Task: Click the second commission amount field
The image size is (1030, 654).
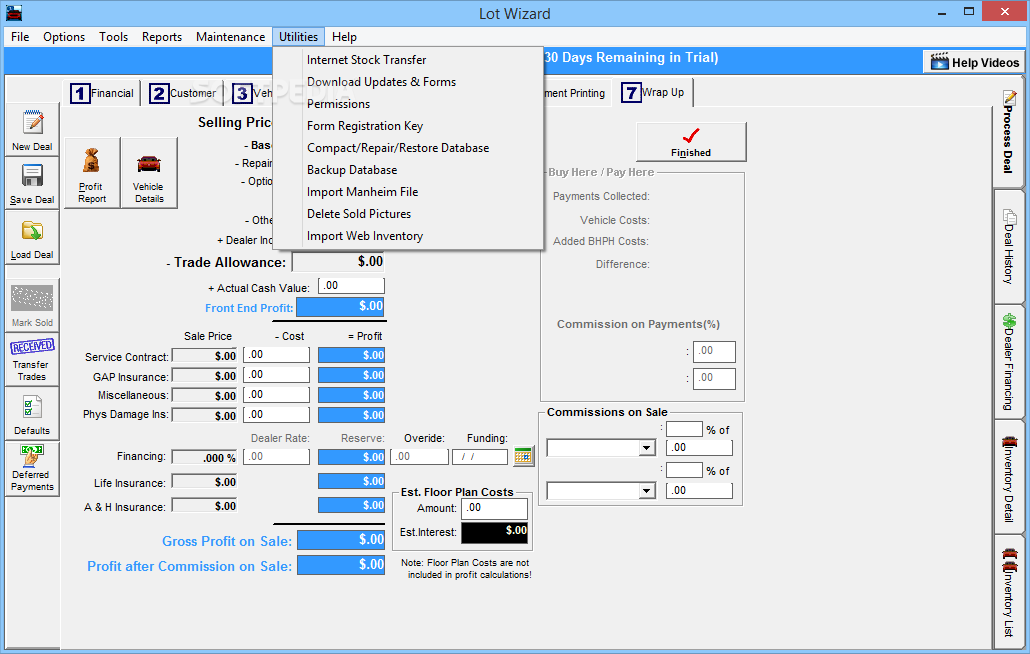Action: [x=700, y=490]
